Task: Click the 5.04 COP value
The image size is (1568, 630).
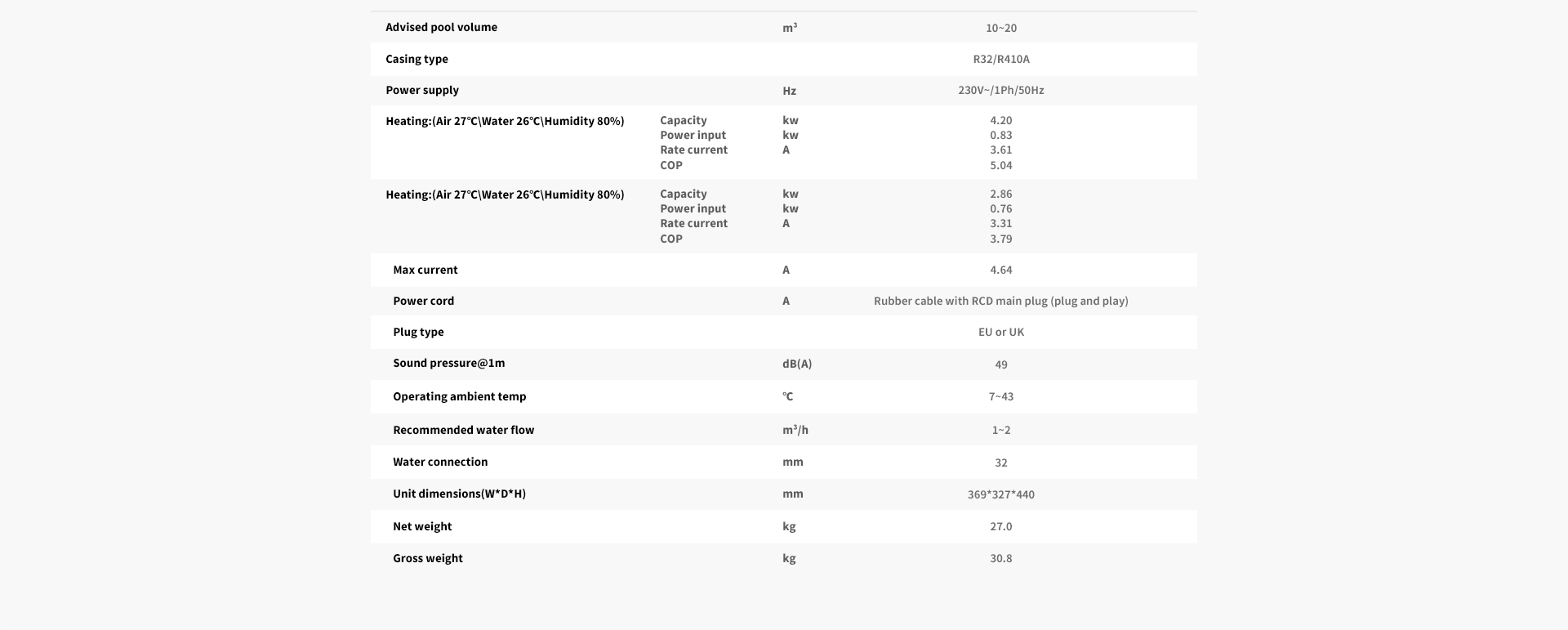Action: coord(1001,165)
